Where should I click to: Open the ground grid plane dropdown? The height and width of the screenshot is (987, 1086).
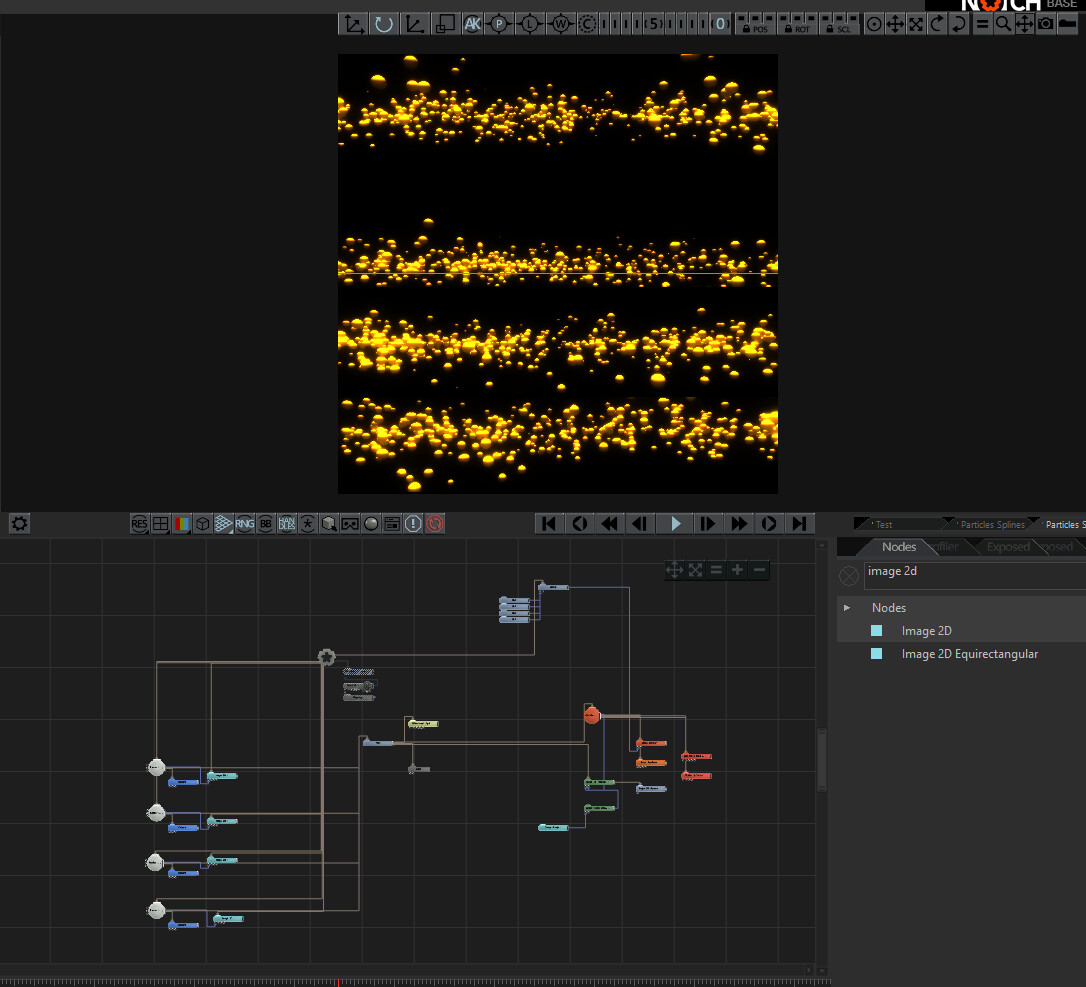coord(223,524)
